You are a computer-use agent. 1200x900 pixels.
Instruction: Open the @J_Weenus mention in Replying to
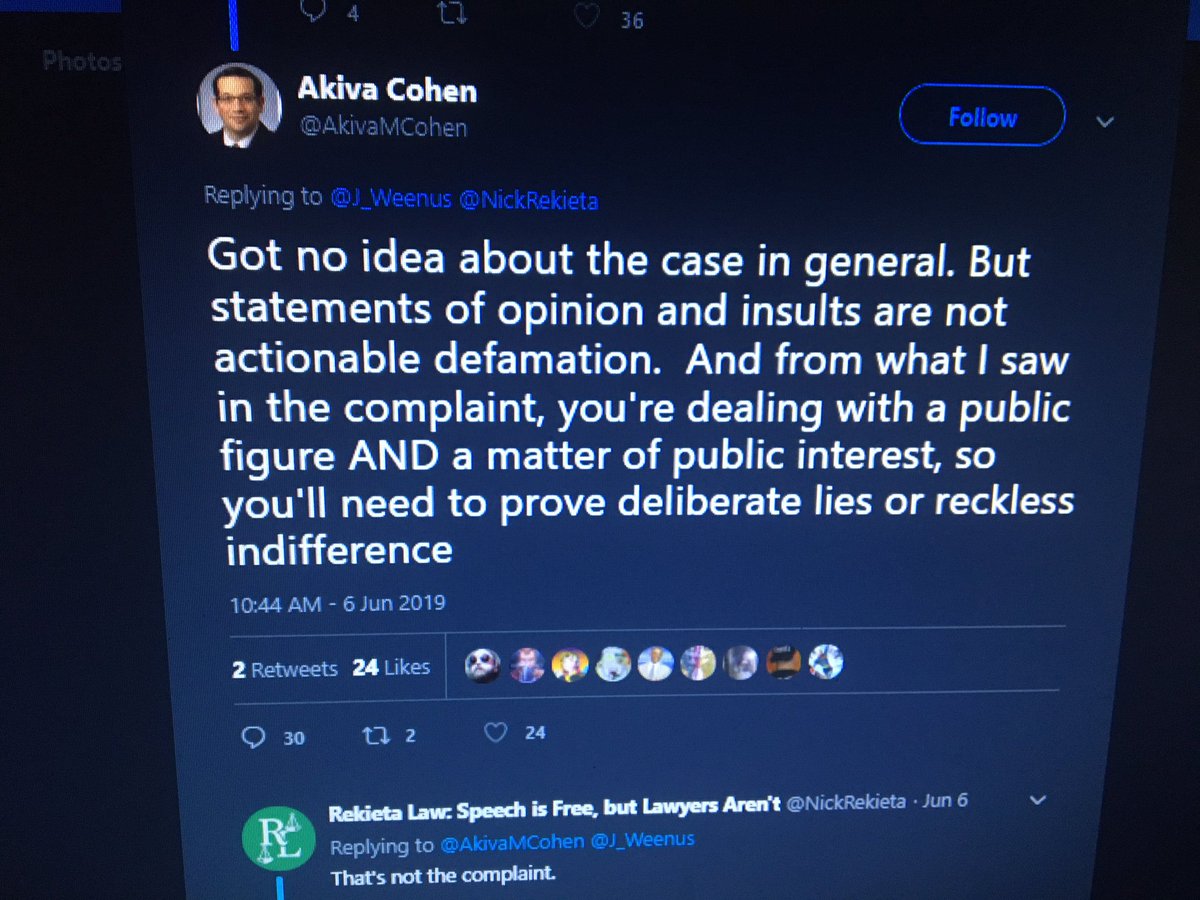coord(391,198)
